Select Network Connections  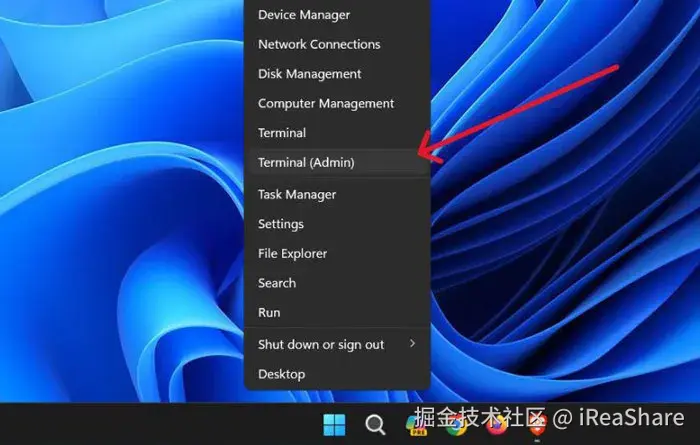click(338, 44)
